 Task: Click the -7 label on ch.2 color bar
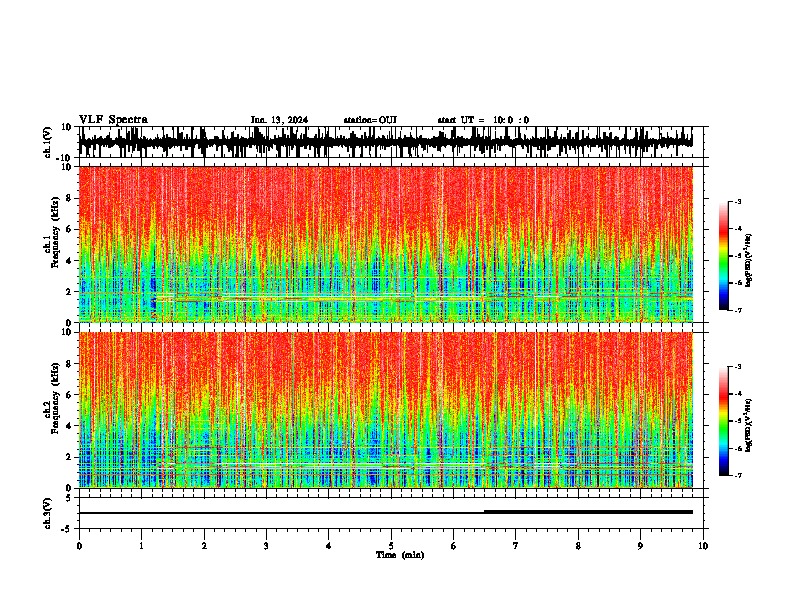(x=737, y=475)
